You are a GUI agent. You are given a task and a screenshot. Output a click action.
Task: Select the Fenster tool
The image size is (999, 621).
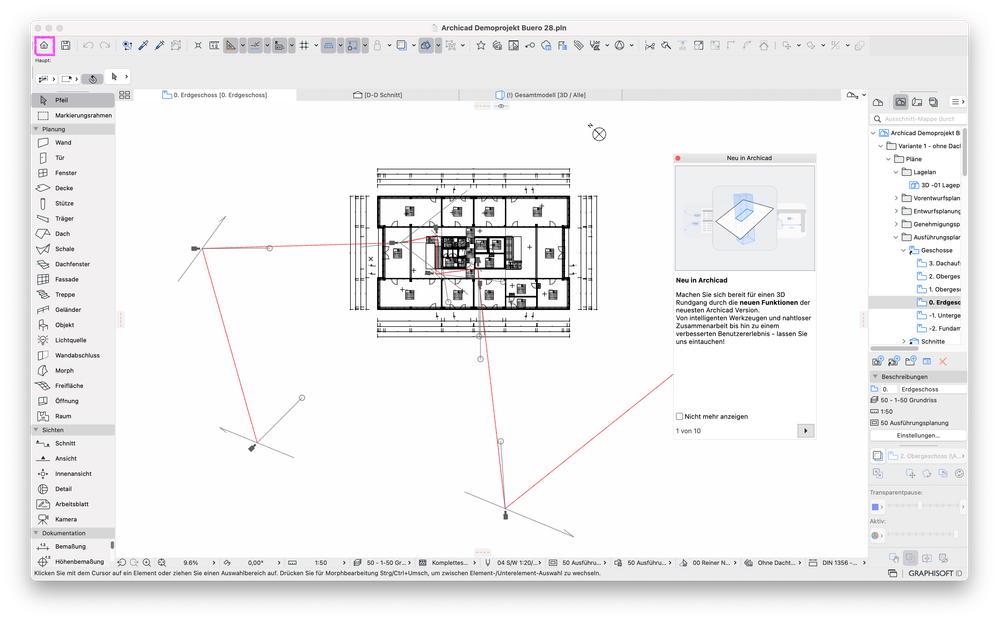pos(73,173)
